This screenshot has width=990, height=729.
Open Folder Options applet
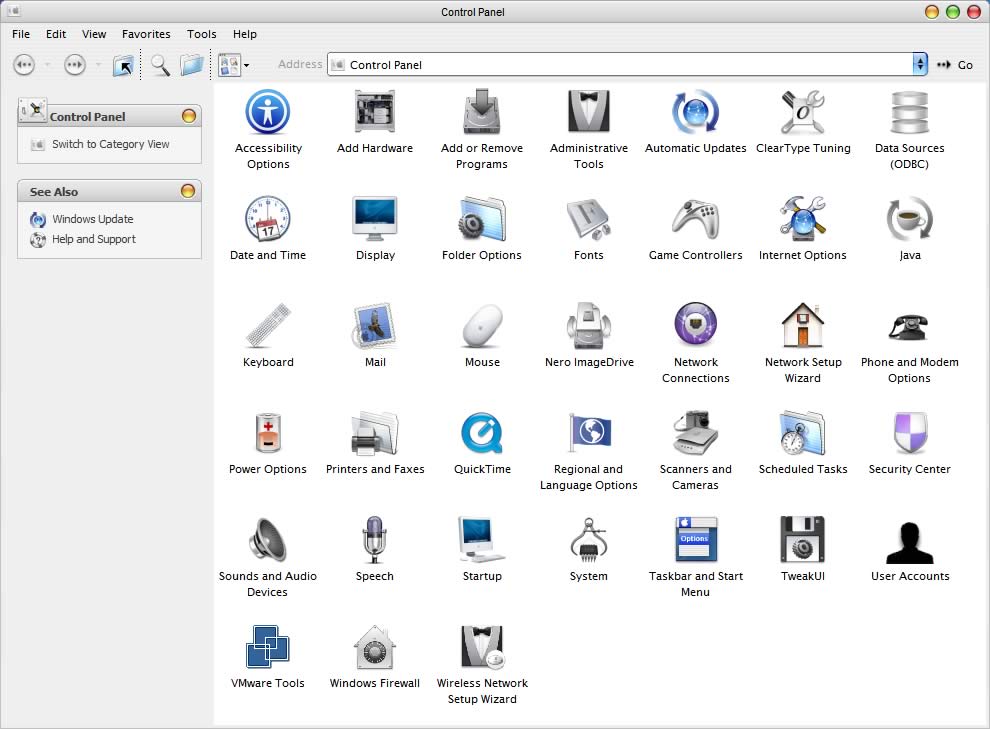pos(482,219)
